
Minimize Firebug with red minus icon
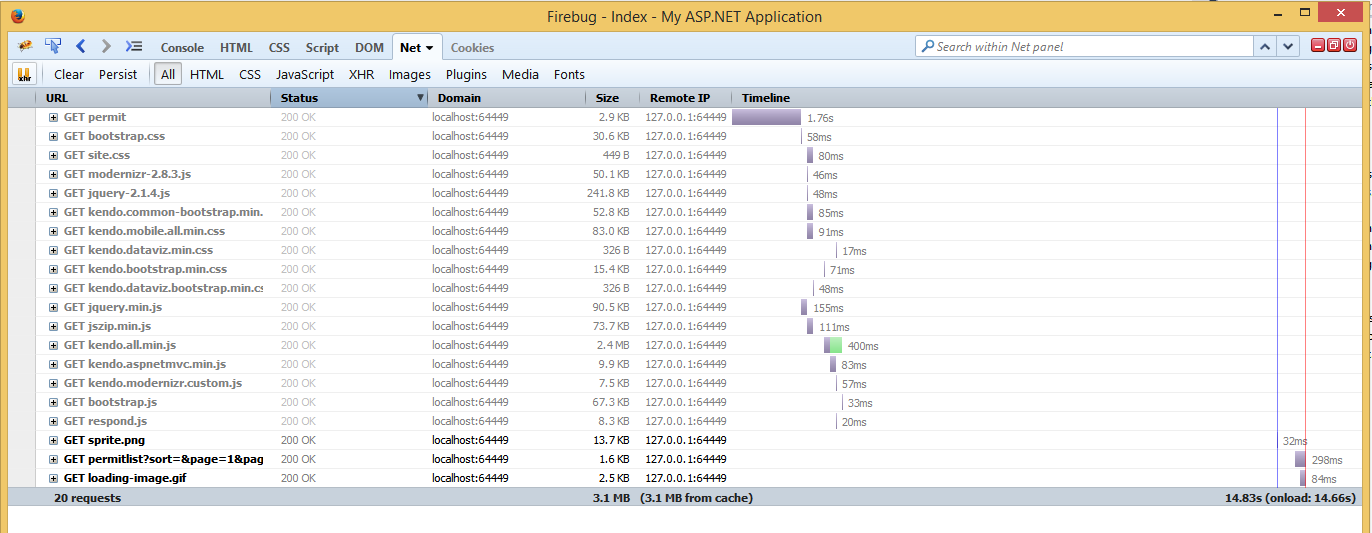1319,45
